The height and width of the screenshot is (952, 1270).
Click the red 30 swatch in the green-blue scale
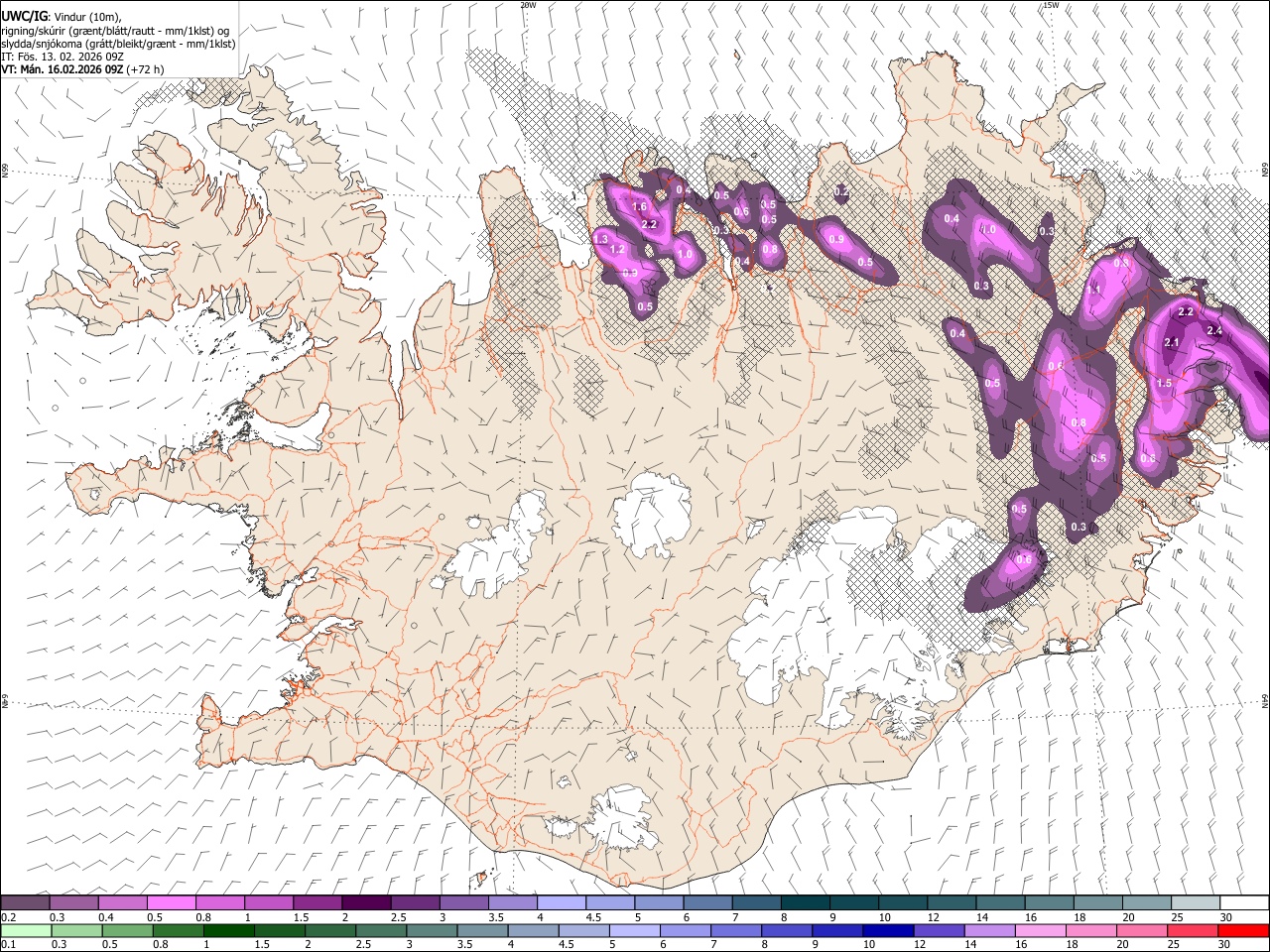tap(1242, 930)
